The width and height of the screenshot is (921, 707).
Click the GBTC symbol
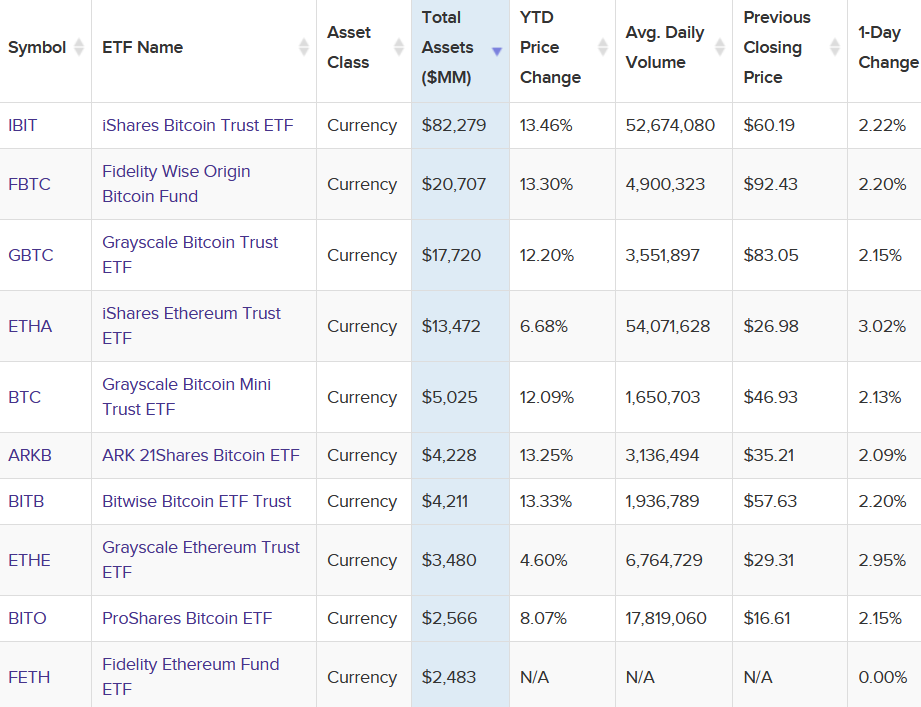coord(30,255)
